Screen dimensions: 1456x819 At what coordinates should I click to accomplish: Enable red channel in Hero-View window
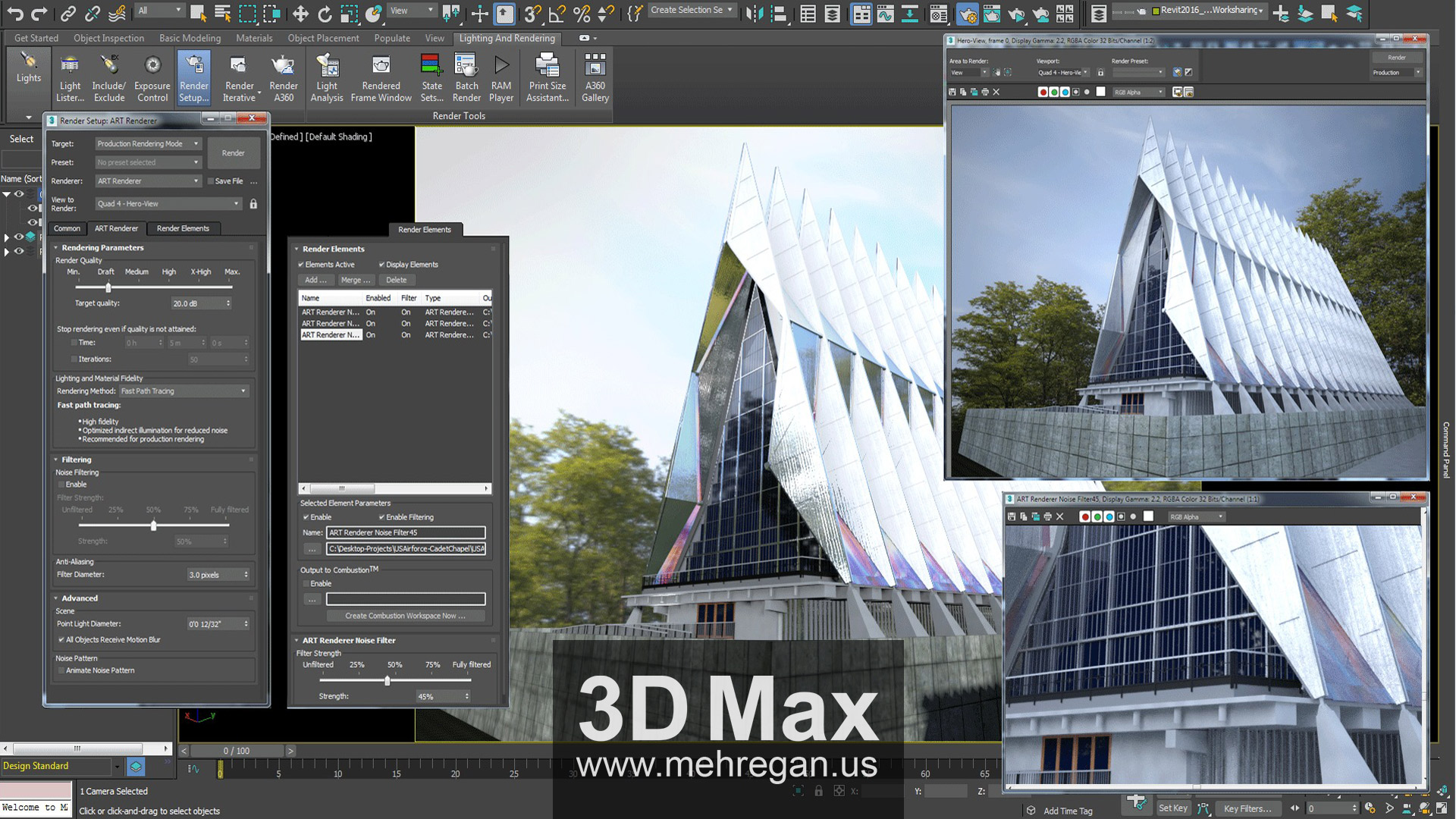pyautogui.click(x=1043, y=92)
